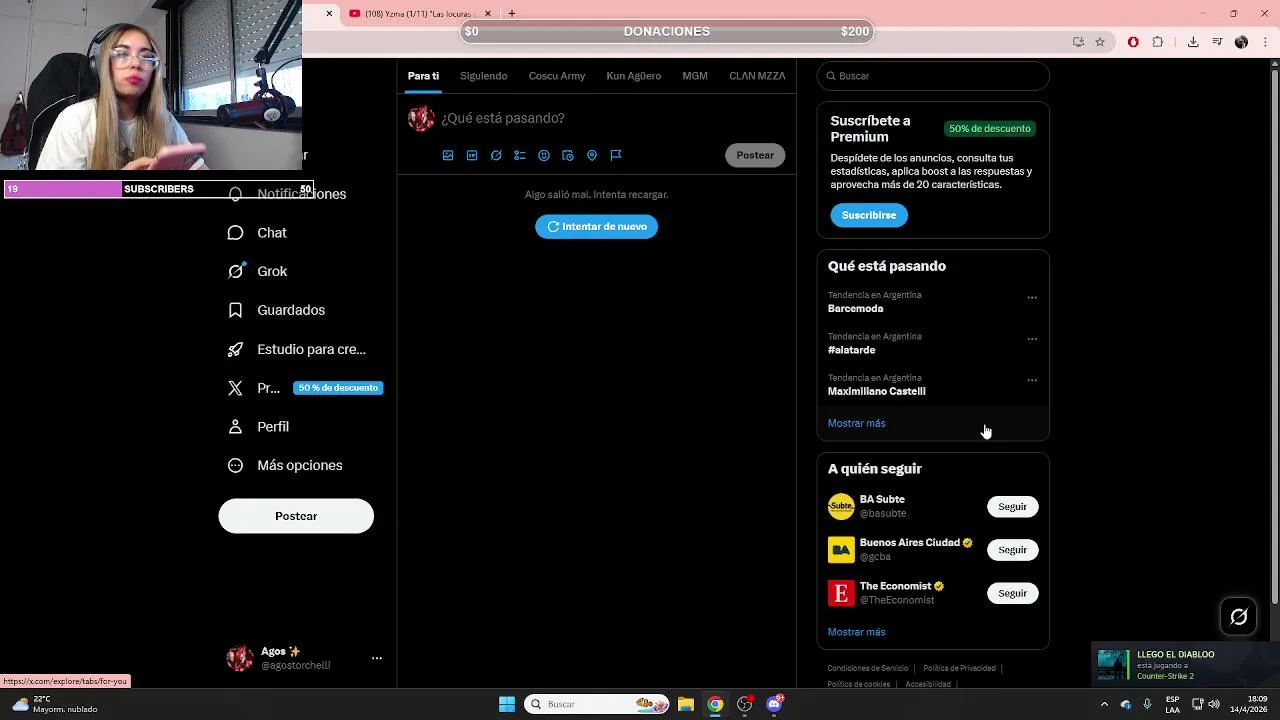Open Discord from the taskbar
The width and height of the screenshot is (1280, 720).
(774, 704)
